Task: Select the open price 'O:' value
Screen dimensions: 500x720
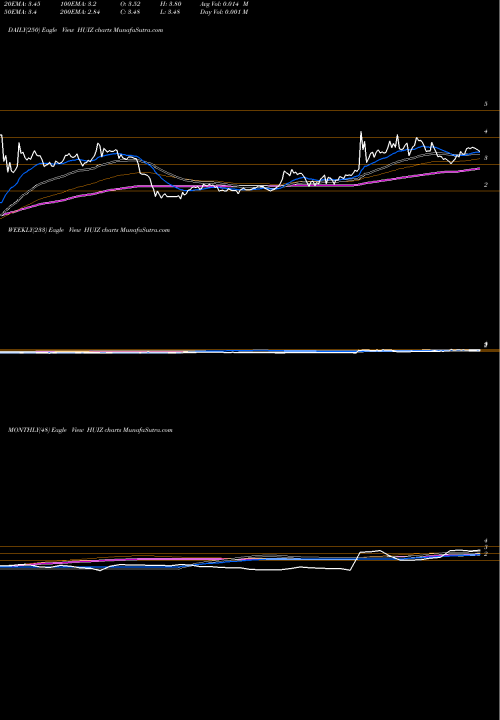Action: point(131,4)
